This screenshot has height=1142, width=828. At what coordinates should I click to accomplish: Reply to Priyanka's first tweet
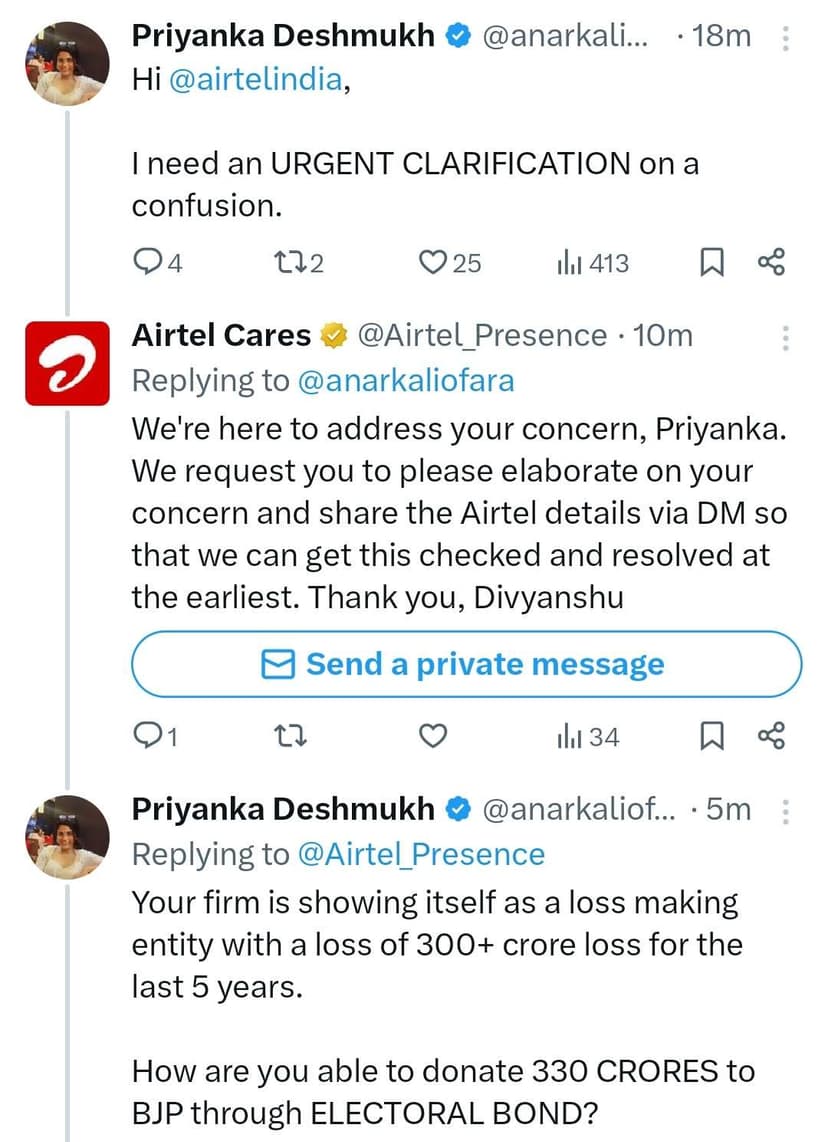pyautogui.click(x=148, y=263)
